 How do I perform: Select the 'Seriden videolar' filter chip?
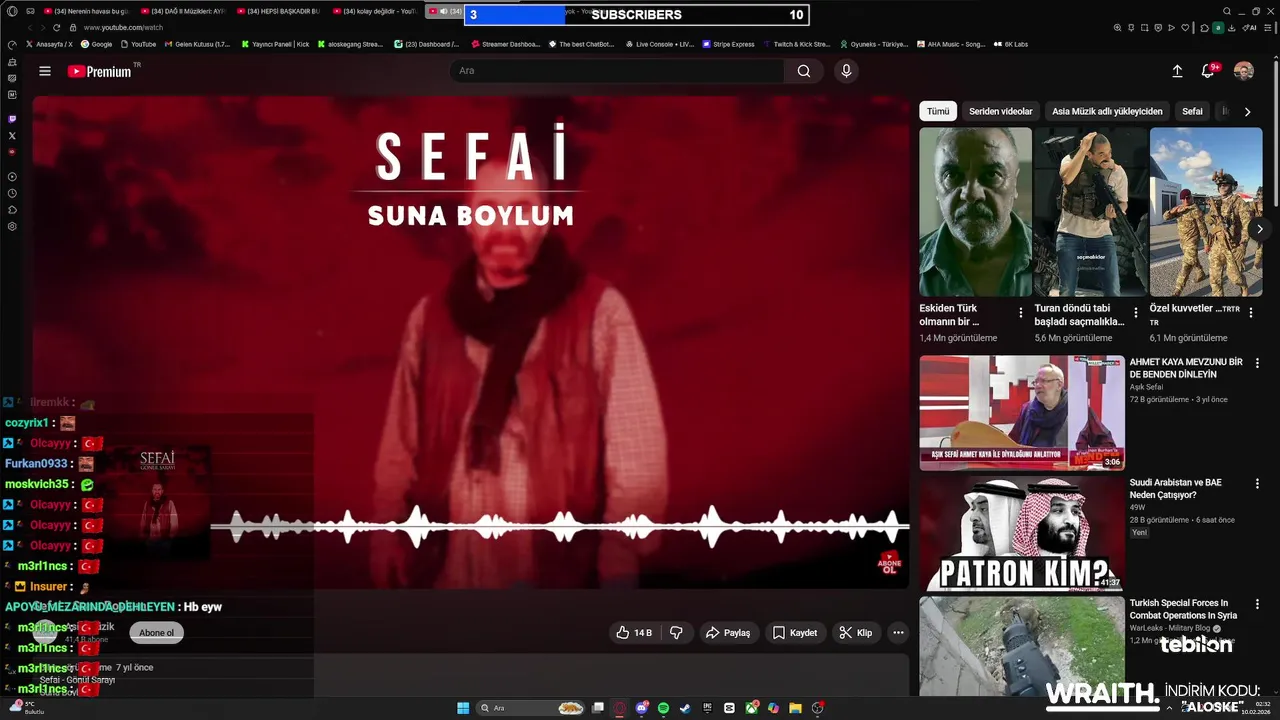click(x=1000, y=111)
